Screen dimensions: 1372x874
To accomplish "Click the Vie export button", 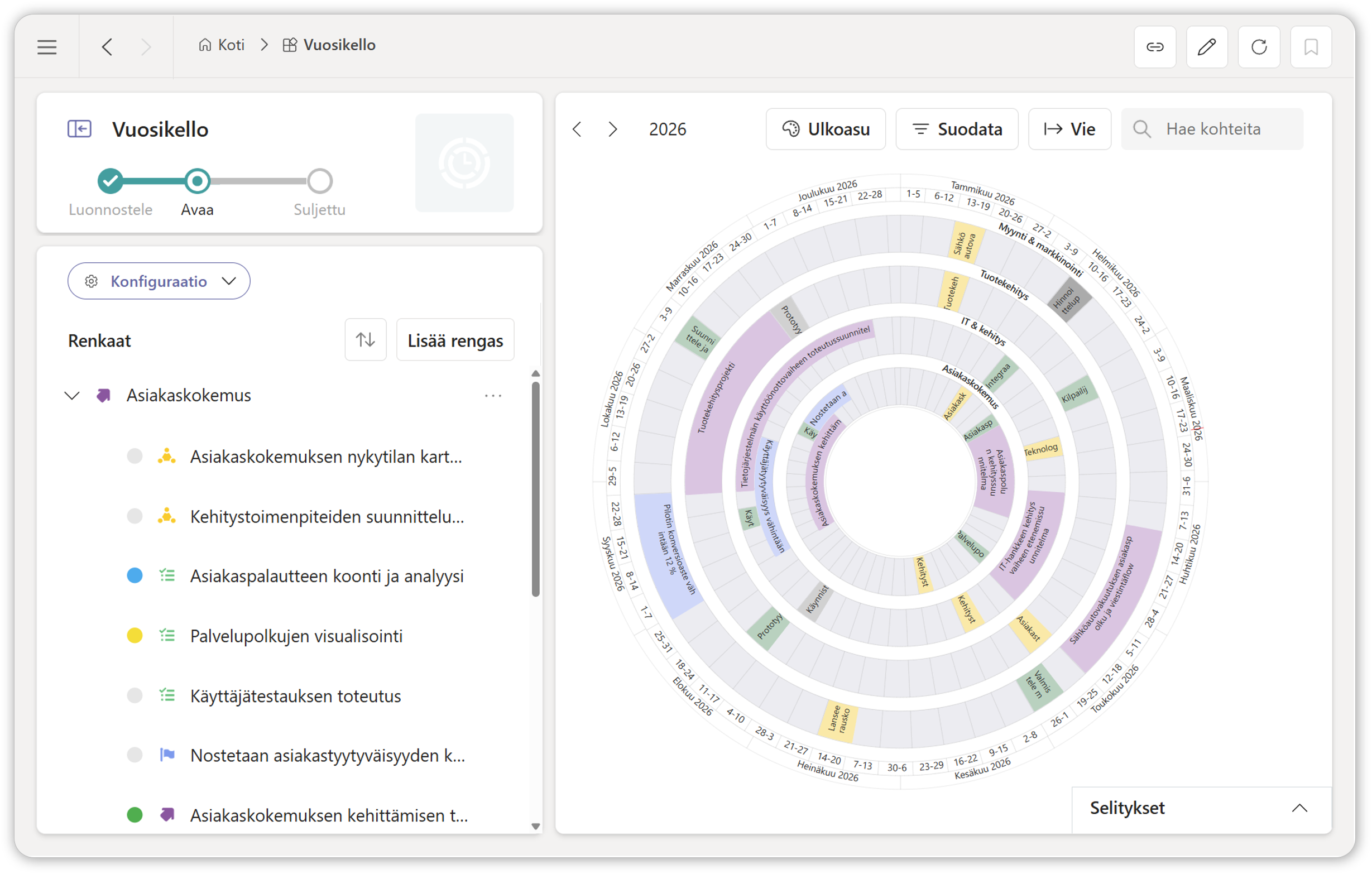I will [x=1069, y=129].
